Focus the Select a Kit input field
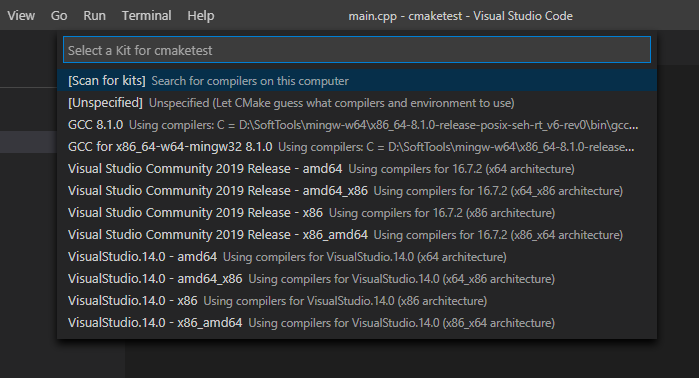699x378 pixels. click(357, 50)
